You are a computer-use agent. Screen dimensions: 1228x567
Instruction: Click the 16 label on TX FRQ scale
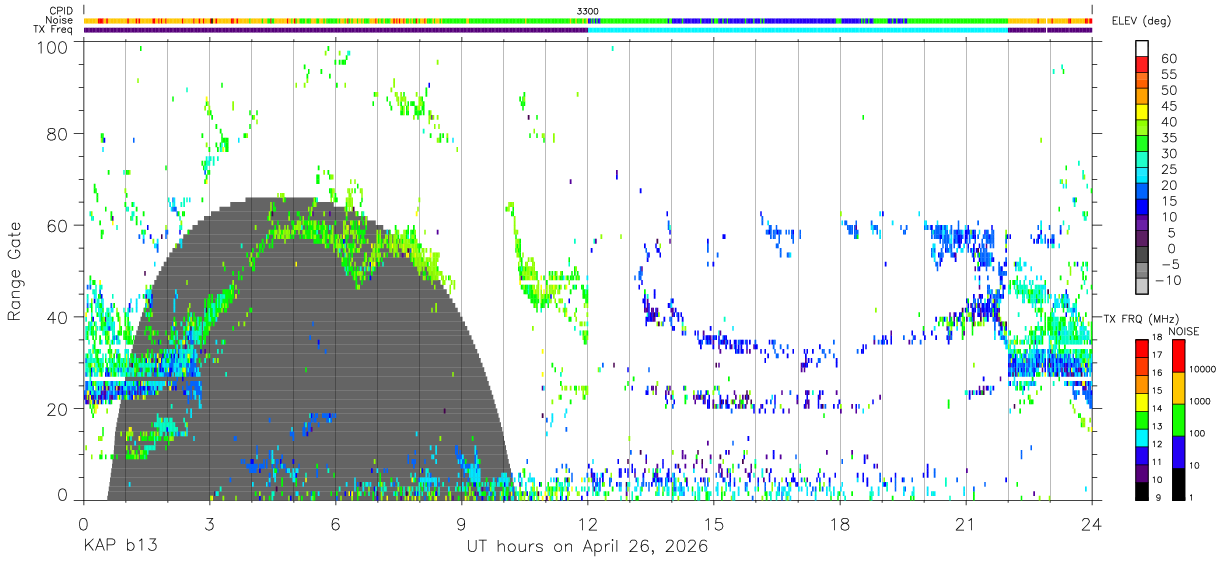click(x=1159, y=373)
